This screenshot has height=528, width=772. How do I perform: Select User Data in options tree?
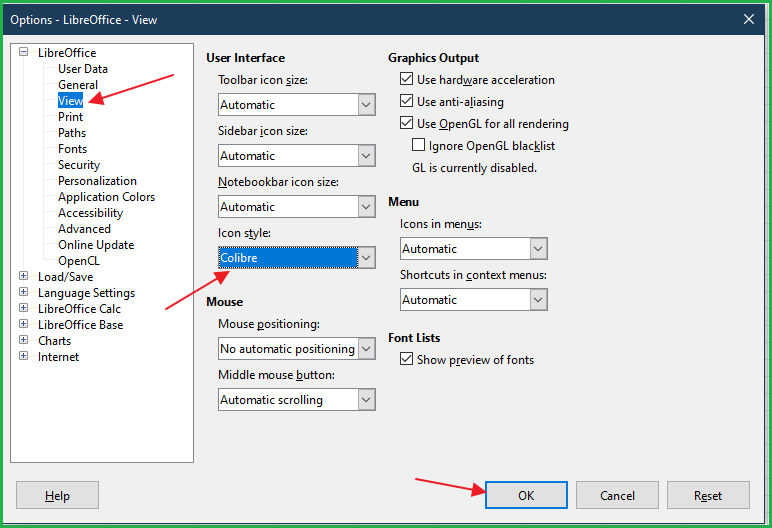83,69
